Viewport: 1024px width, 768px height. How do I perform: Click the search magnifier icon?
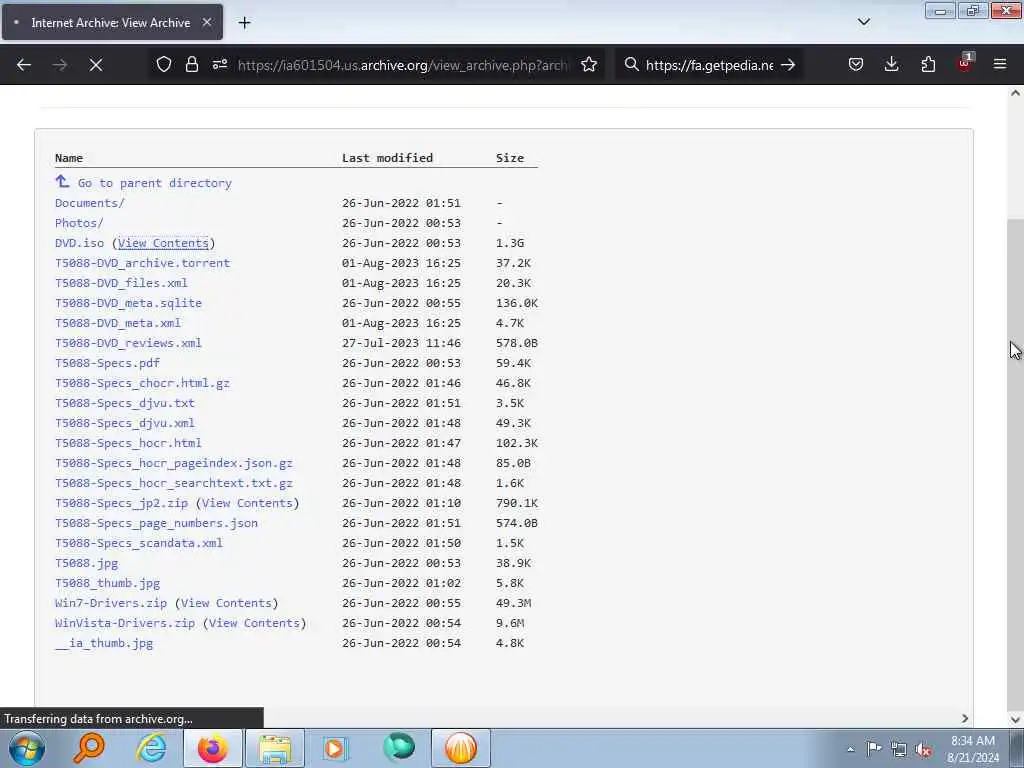point(631,65)
